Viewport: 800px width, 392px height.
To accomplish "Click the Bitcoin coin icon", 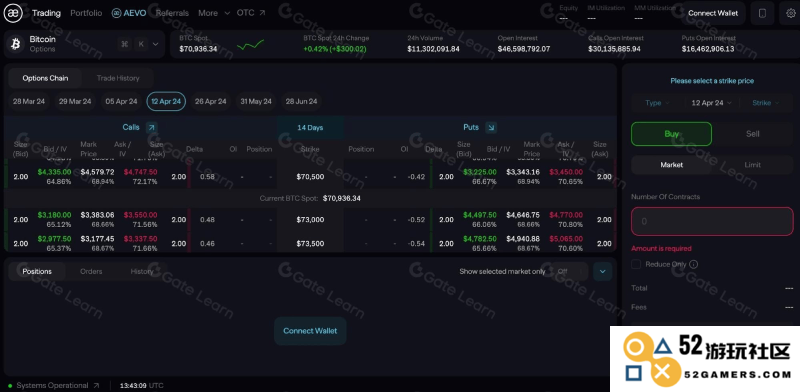I will (15, 44).
